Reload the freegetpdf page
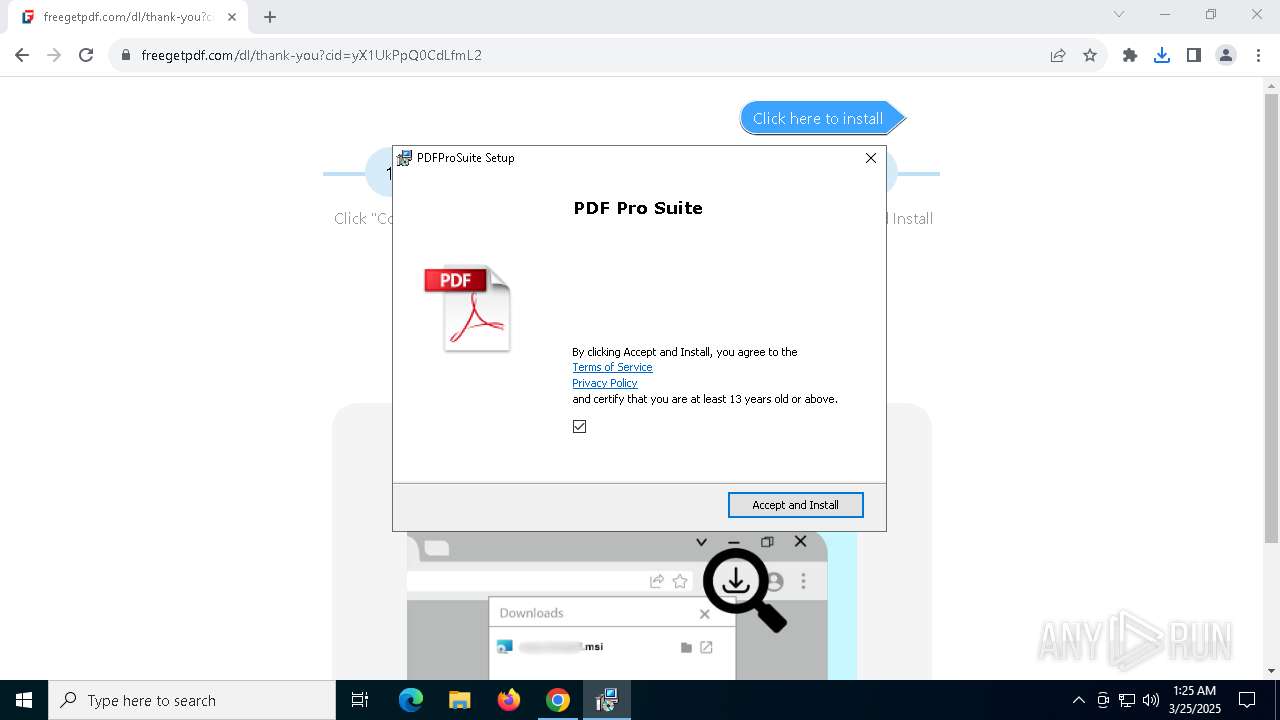 pos(86,55)
